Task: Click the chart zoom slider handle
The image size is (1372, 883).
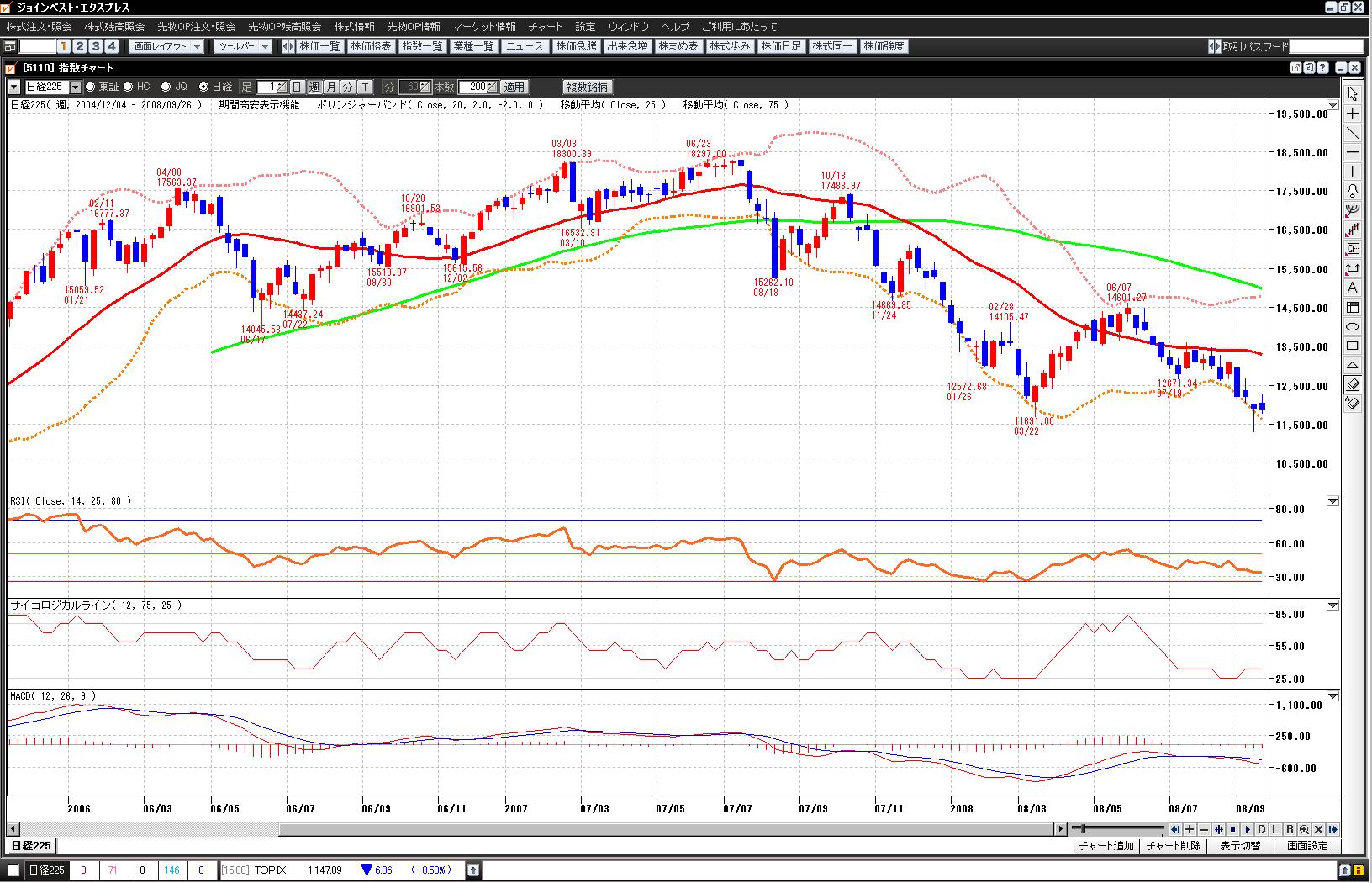Action: pos(1084,829)
